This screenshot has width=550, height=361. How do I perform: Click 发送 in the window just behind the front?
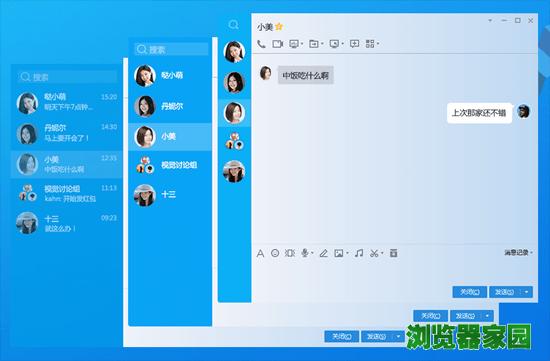pyautogui.click(x=466, y=316)
